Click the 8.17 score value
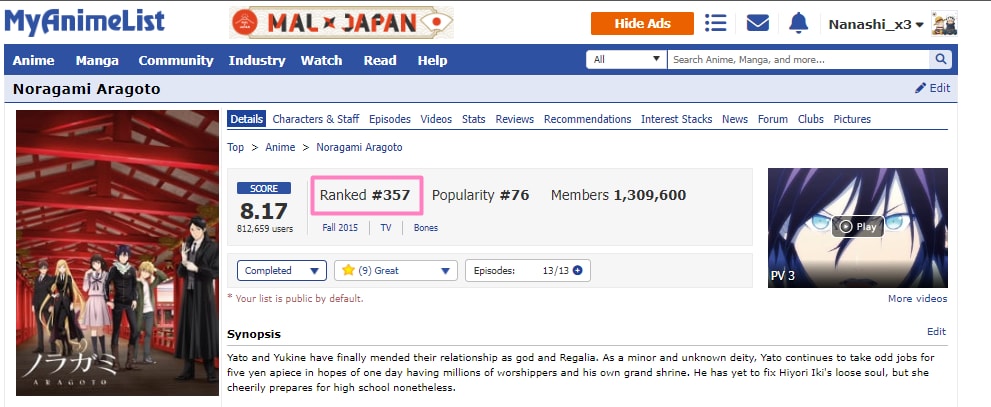991x407 pixels. click(264, 210)
